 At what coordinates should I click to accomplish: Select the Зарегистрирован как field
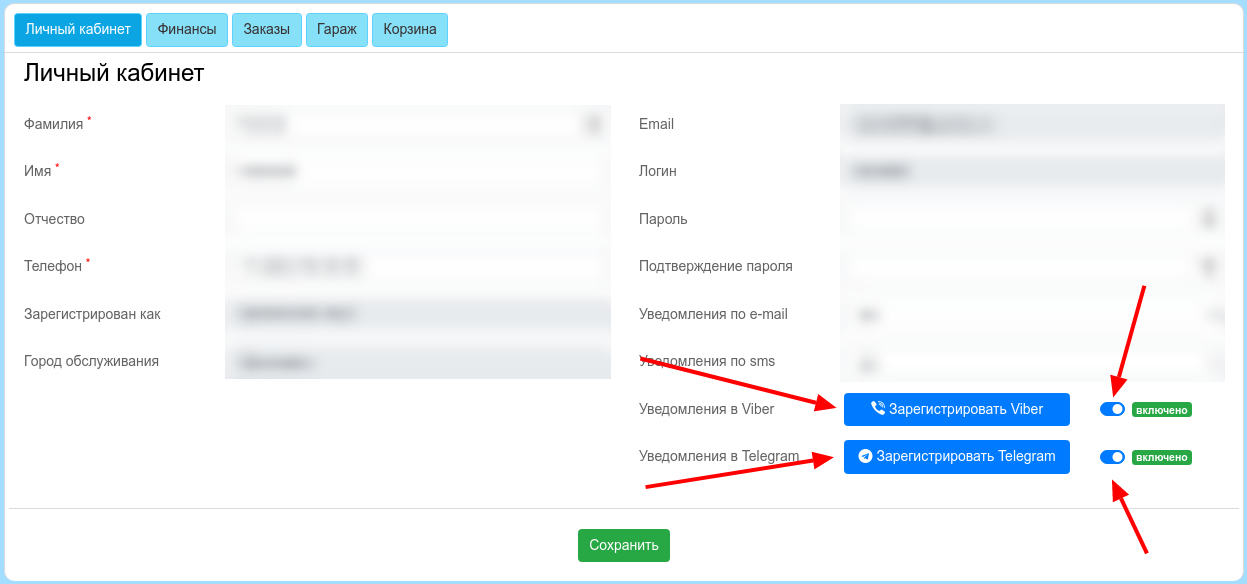click(418, 314)
